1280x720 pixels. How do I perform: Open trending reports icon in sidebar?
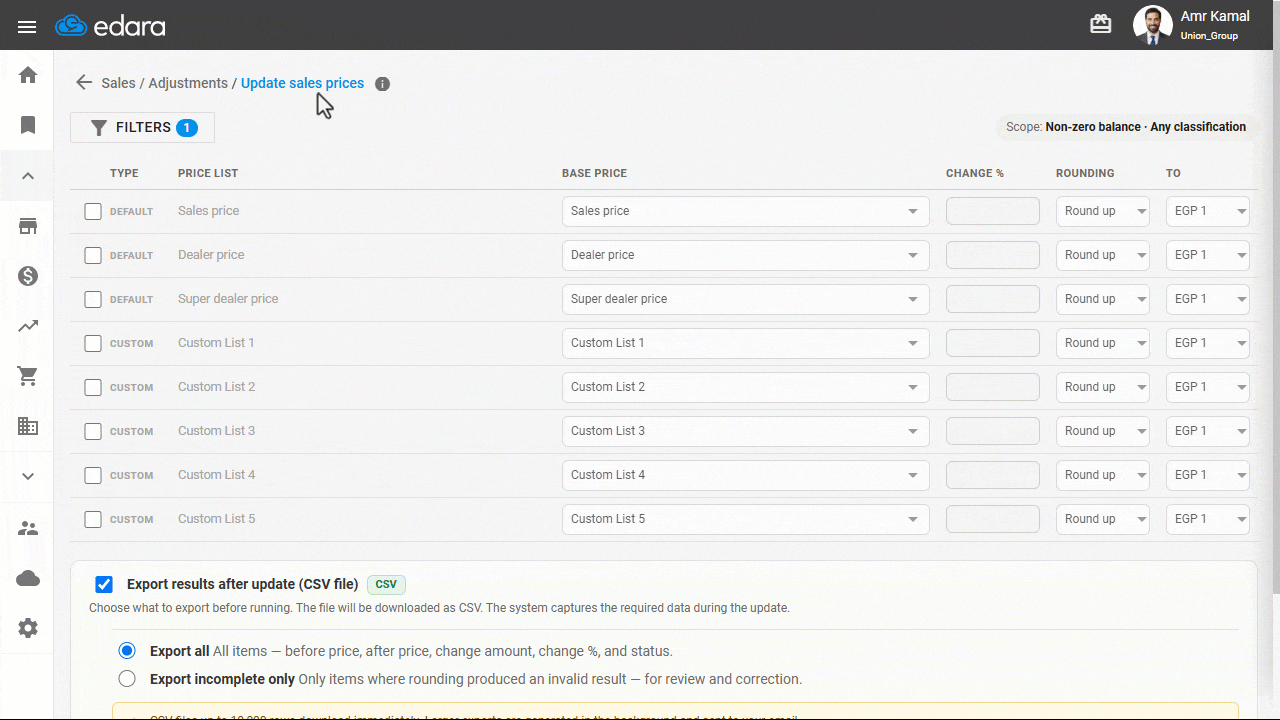coord(28,326)
